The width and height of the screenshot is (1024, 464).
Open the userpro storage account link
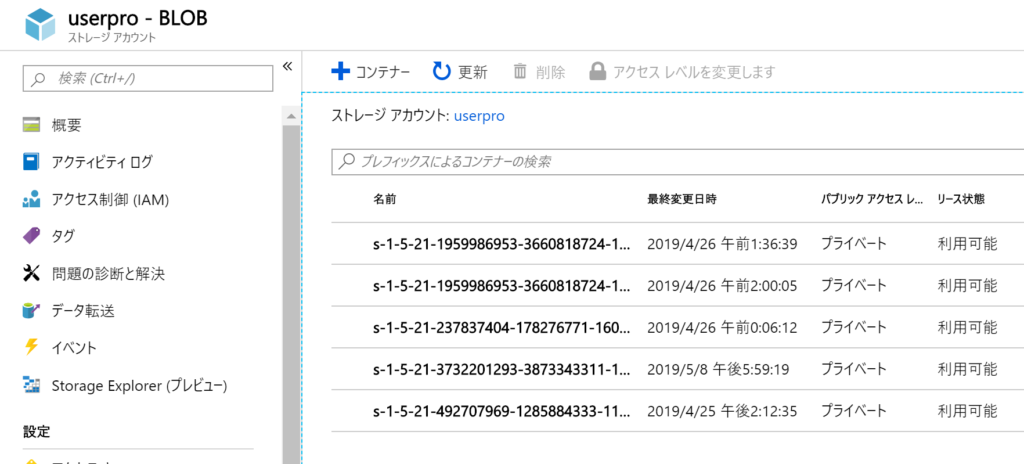pos(479,116)
